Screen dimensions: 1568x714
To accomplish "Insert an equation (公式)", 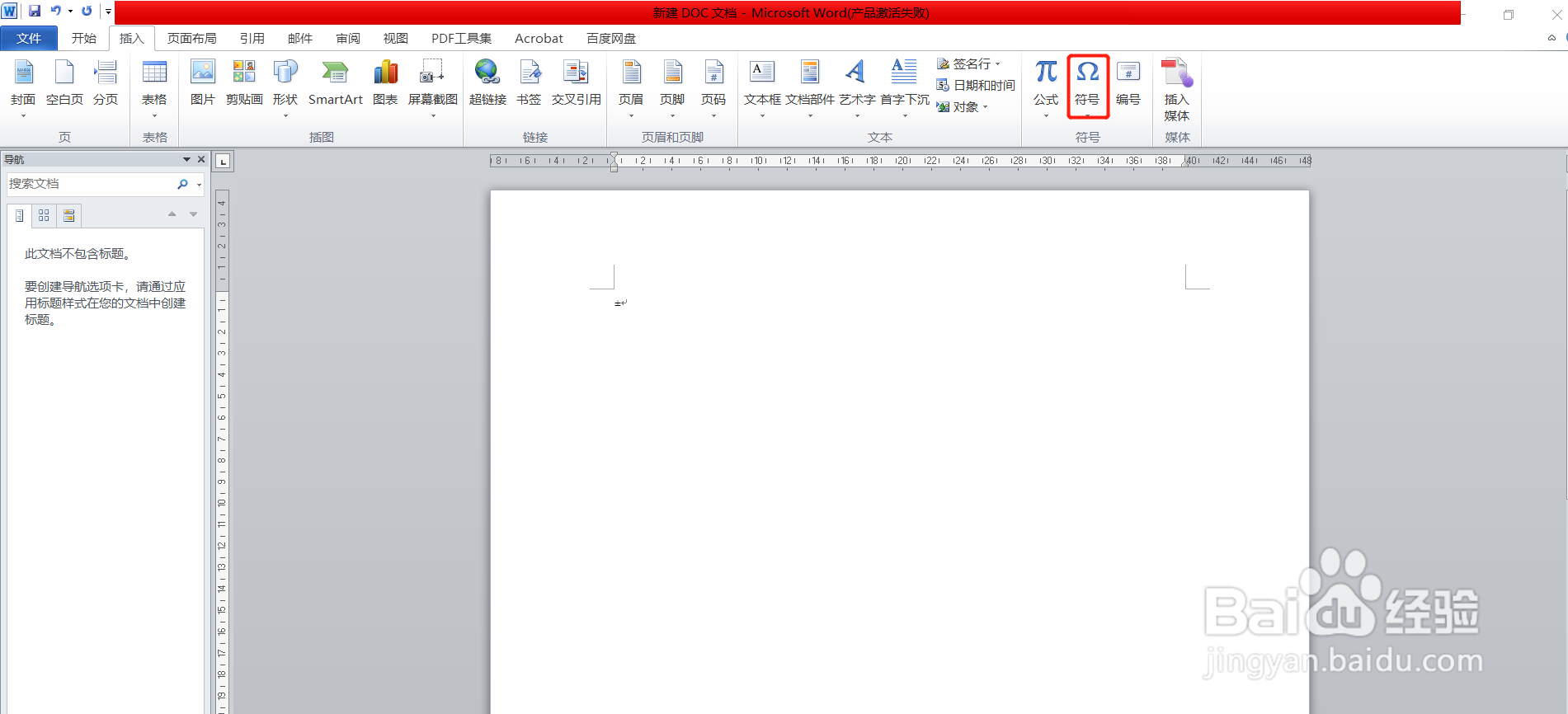I will (x=1046, y=87).
